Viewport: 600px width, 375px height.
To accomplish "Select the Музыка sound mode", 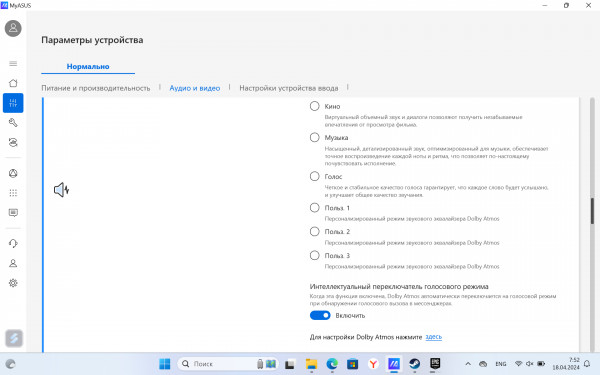I will click(315, 137).
